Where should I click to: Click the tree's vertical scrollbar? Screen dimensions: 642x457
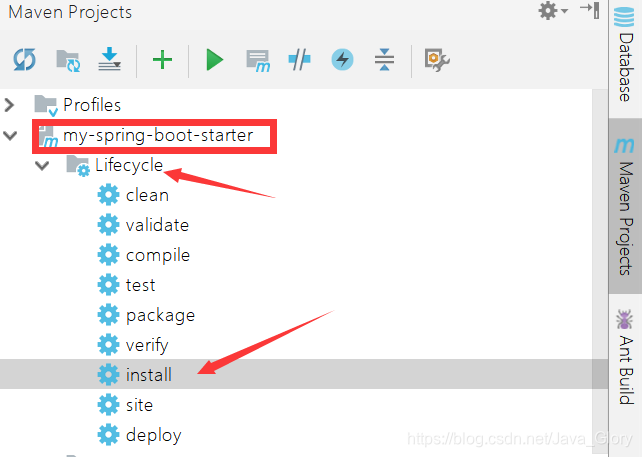600,272
